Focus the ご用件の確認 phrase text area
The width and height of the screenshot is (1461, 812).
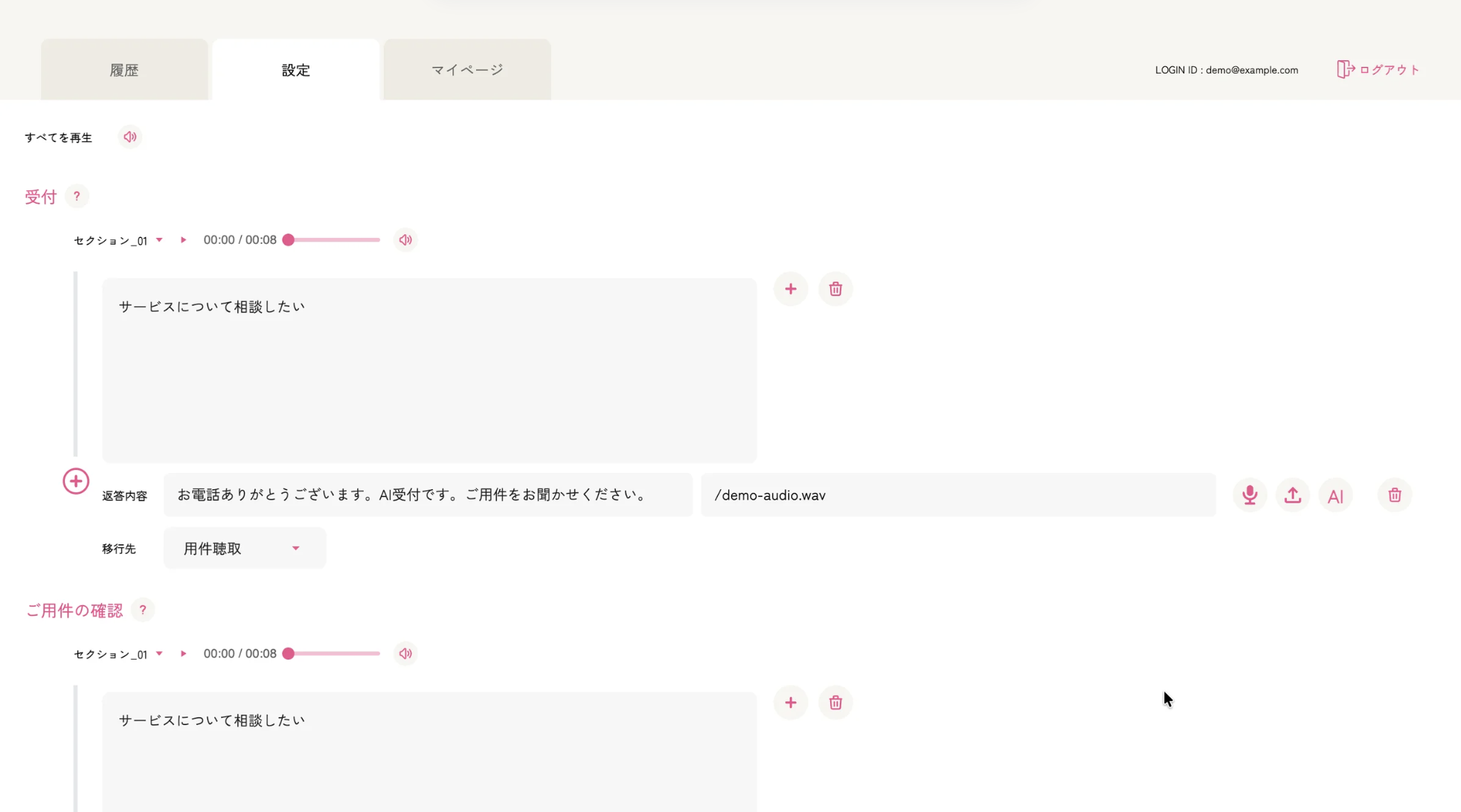click(x=429, y=752)
